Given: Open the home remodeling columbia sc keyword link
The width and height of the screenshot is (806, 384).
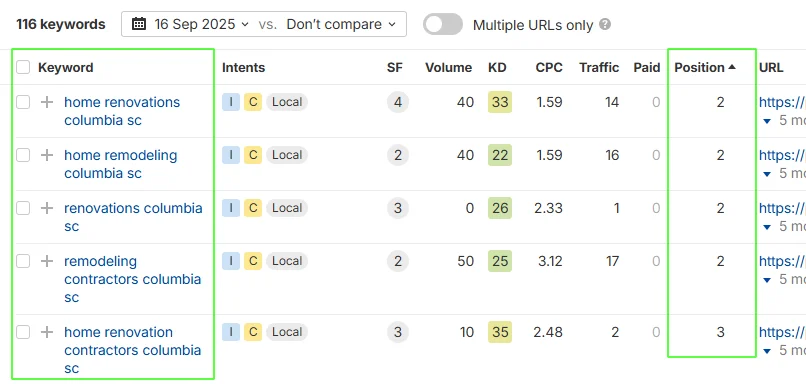Looking at the screenshot, I should coord(121,164).
